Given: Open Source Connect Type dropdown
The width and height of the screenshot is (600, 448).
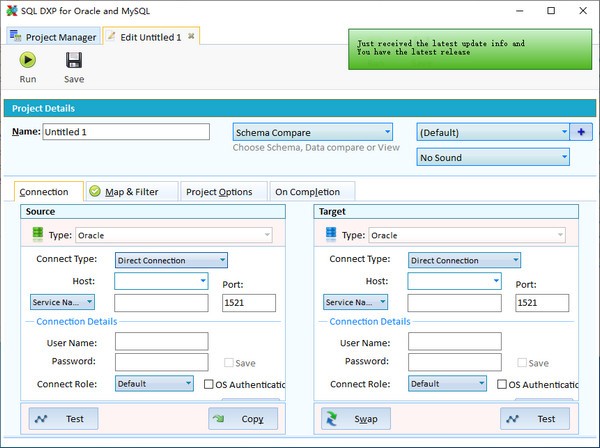Looking at the screenshot, I should [x=171, y=260].
